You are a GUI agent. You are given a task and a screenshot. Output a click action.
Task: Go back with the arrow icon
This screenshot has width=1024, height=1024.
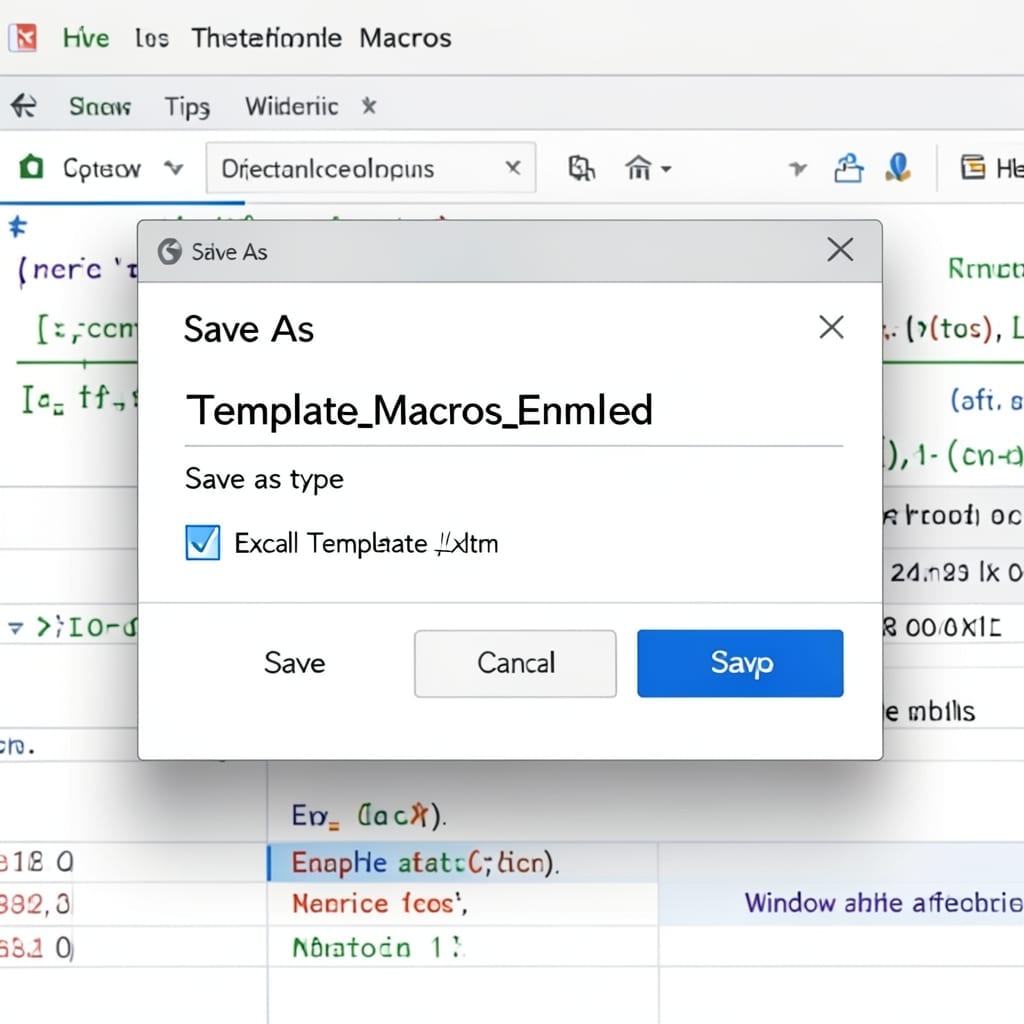[x=24, y=106]
